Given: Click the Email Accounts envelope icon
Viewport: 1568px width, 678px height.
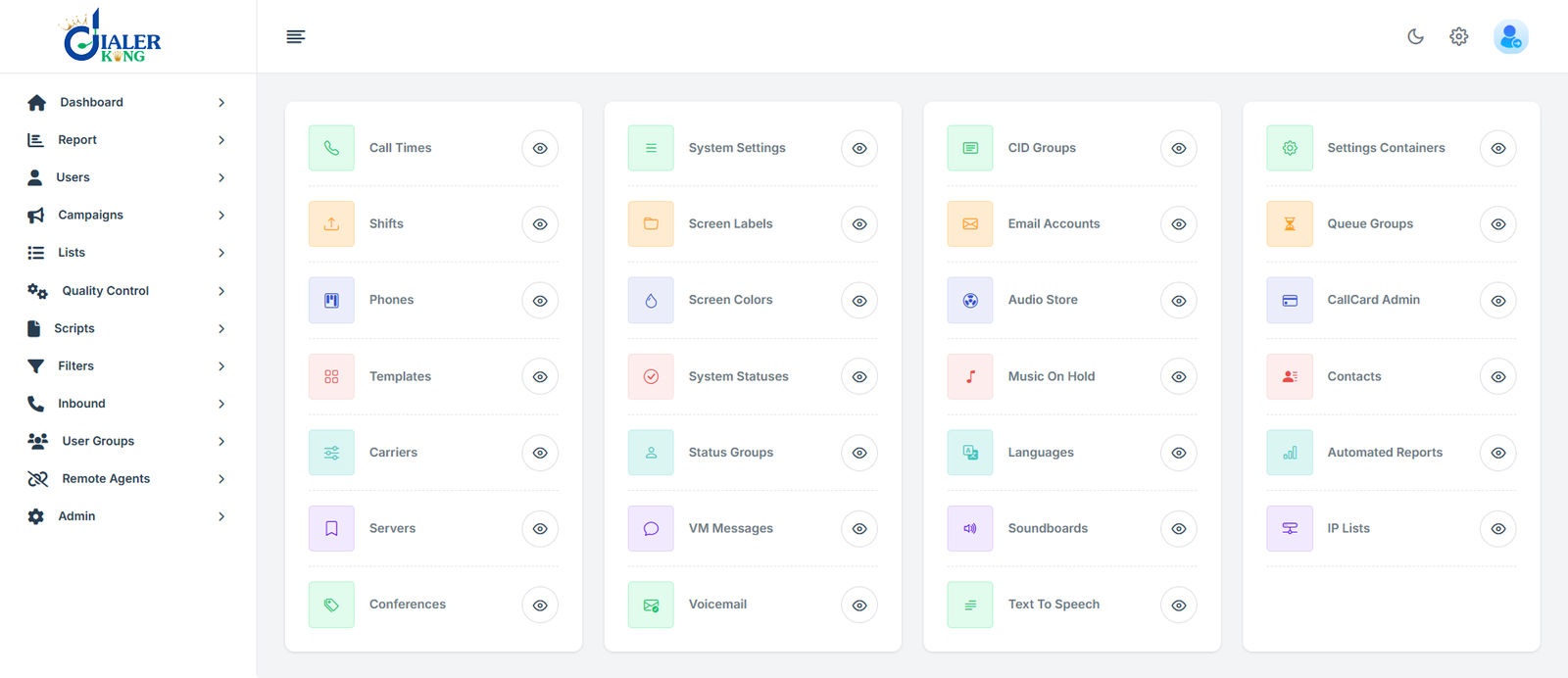Looking at the screenshot, I should 970,224.
